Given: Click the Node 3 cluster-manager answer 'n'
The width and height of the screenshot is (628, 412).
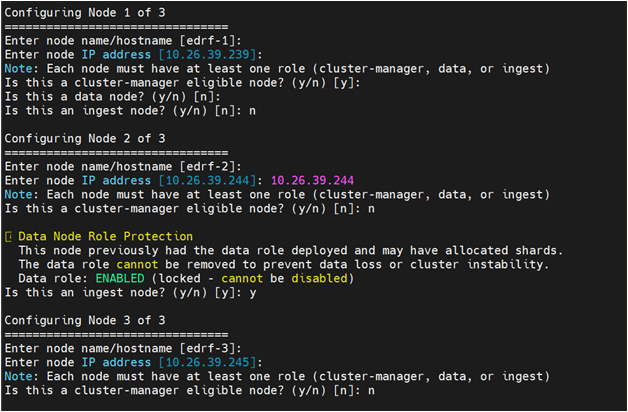Looking at the screenshot, I should (x=371, y=391).
